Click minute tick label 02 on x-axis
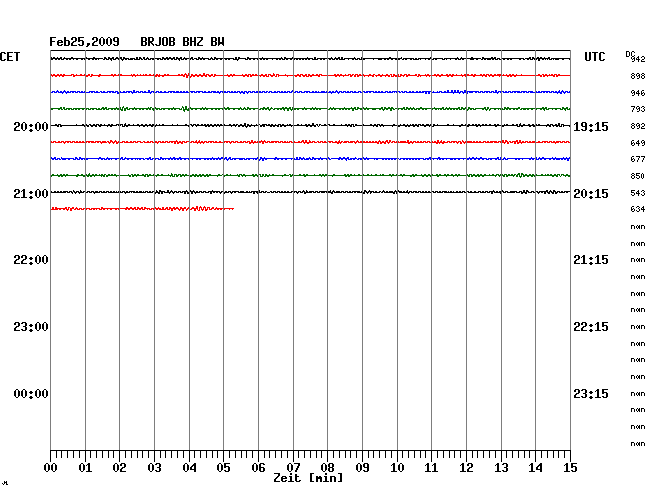 coord(119,468)
